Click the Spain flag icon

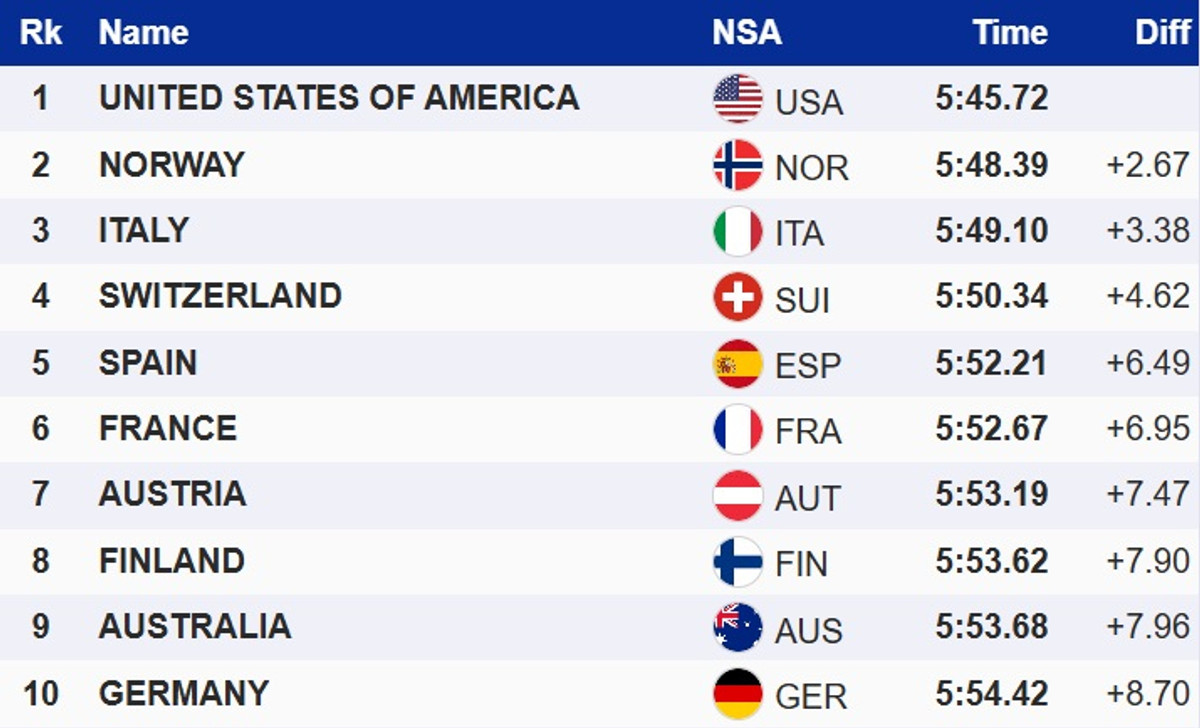click(738, 363)
